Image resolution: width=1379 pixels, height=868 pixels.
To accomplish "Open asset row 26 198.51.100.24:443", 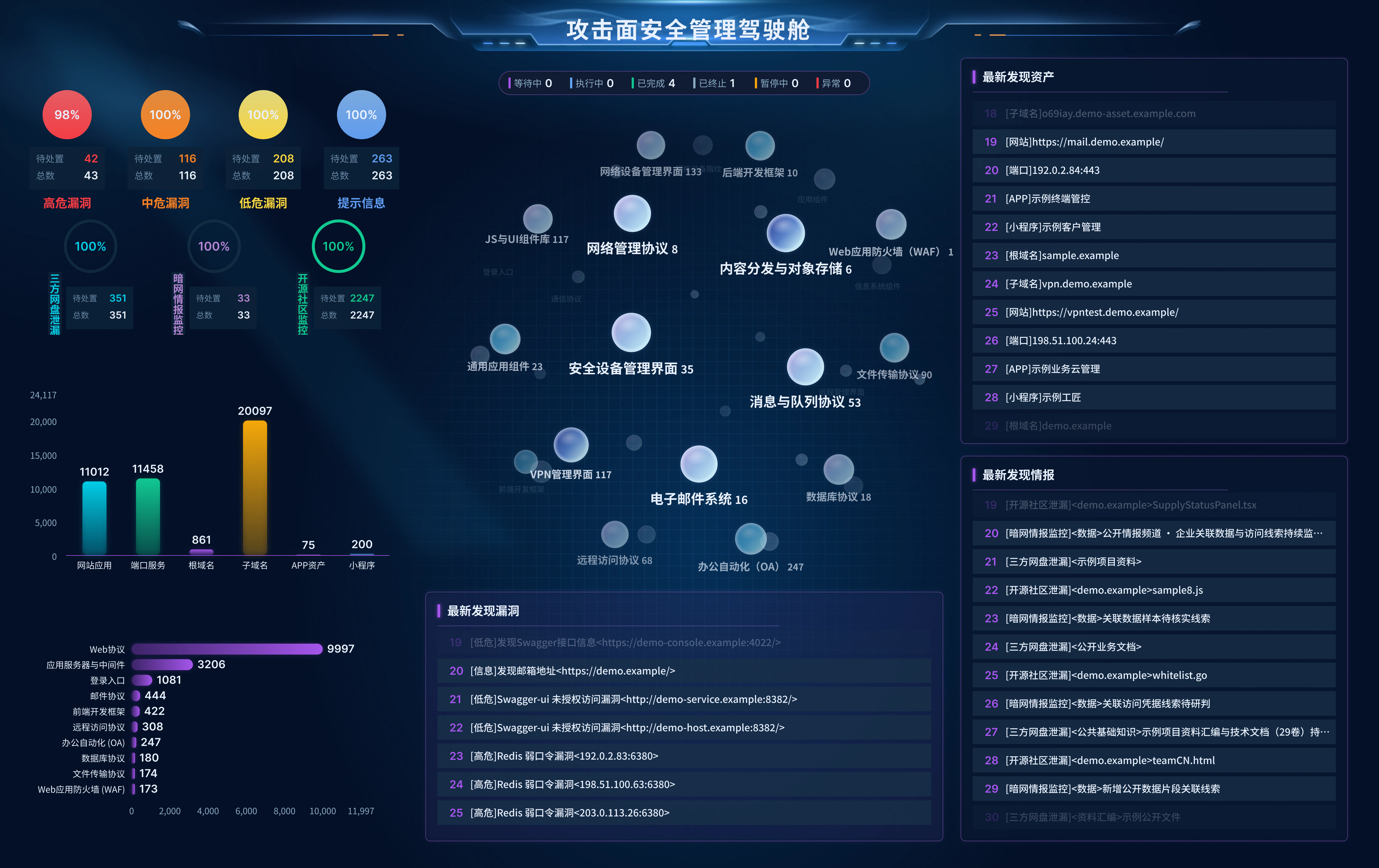I will click(x=1153, y=341).
